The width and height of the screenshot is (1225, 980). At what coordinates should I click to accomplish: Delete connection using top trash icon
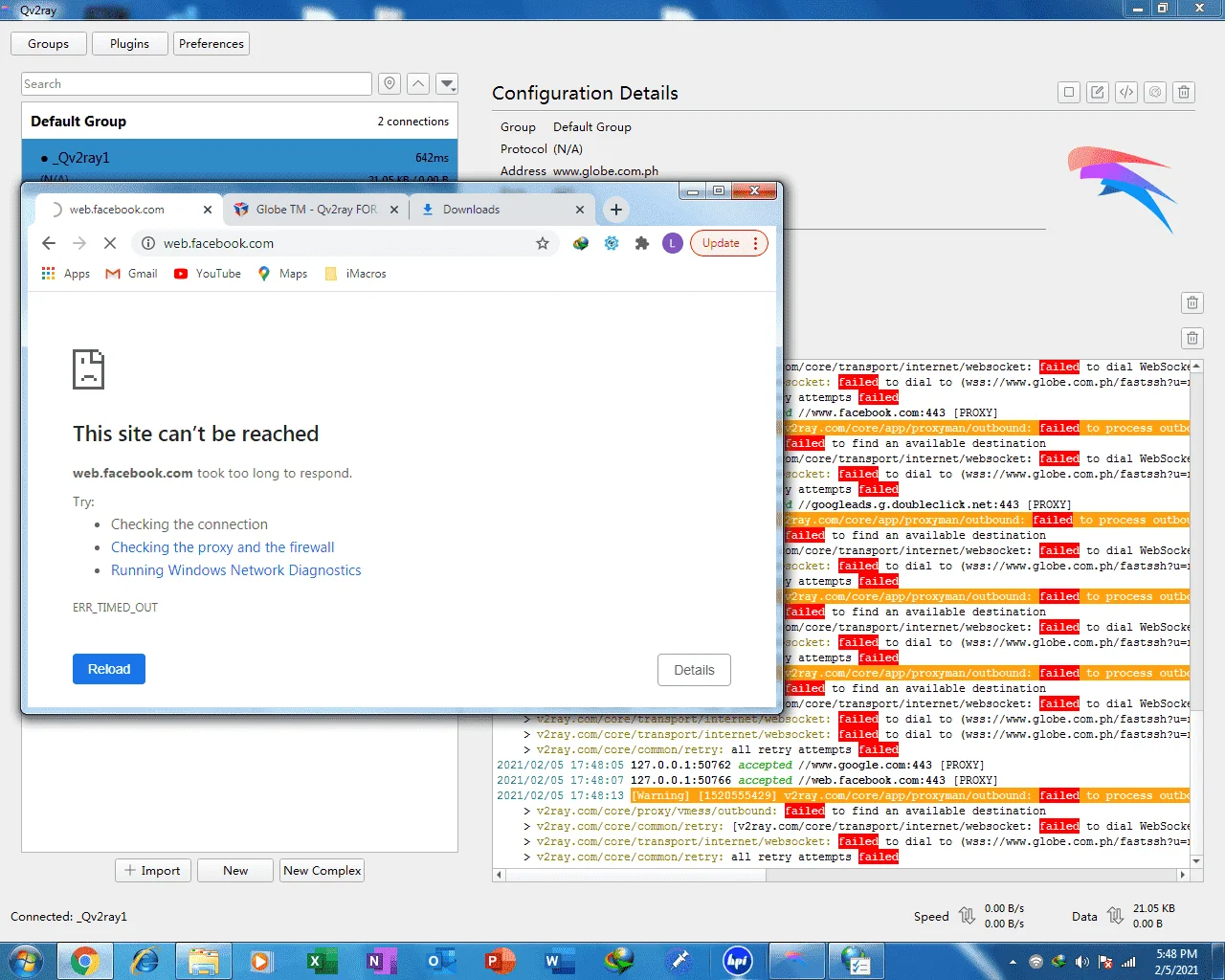(x=1184, y=92)
